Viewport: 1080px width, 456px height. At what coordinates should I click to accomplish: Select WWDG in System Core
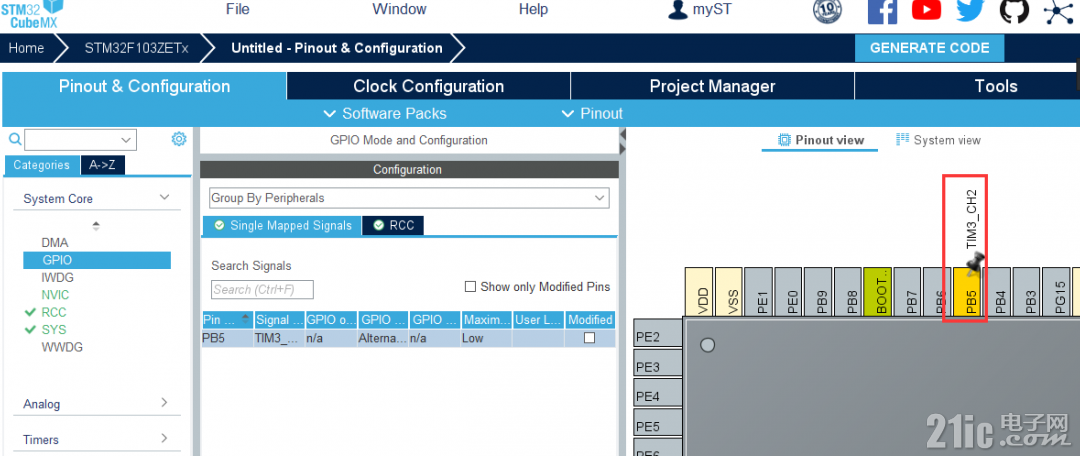click(x=62, y=347)
